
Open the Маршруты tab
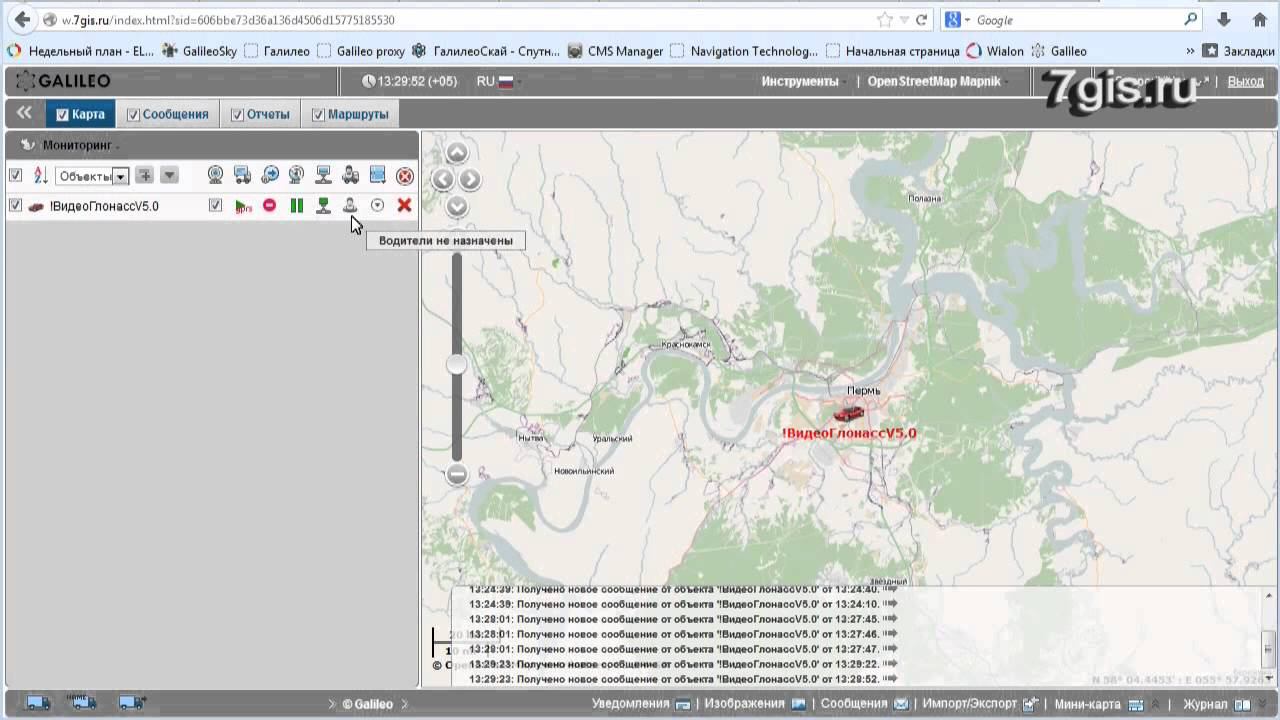(357, 114)
